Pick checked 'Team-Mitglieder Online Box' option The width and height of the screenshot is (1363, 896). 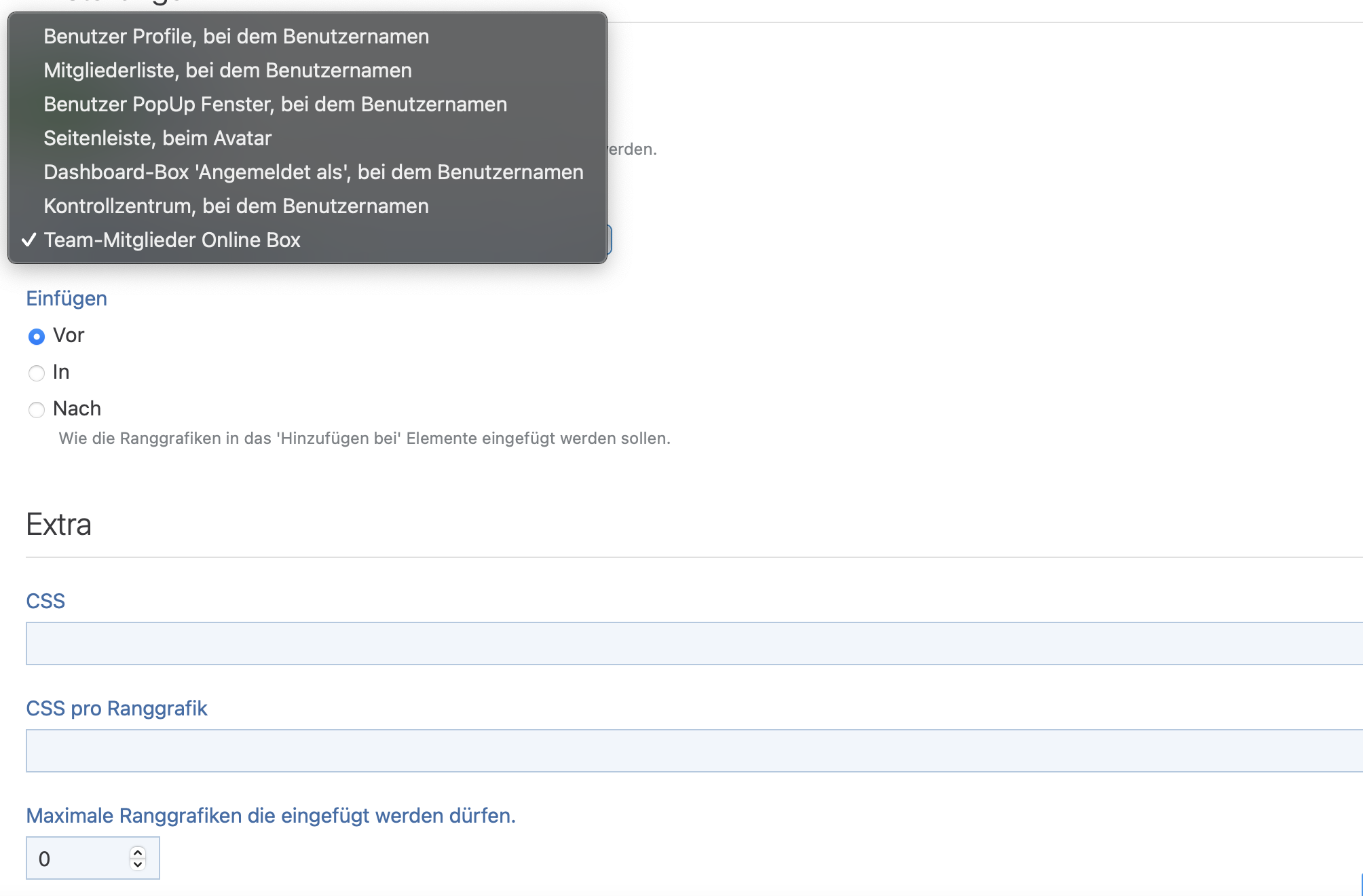point(172,240)
